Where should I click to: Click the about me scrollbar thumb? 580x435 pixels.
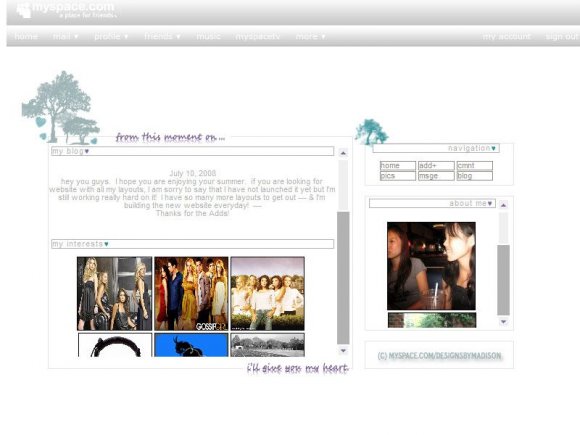[503, 280]
